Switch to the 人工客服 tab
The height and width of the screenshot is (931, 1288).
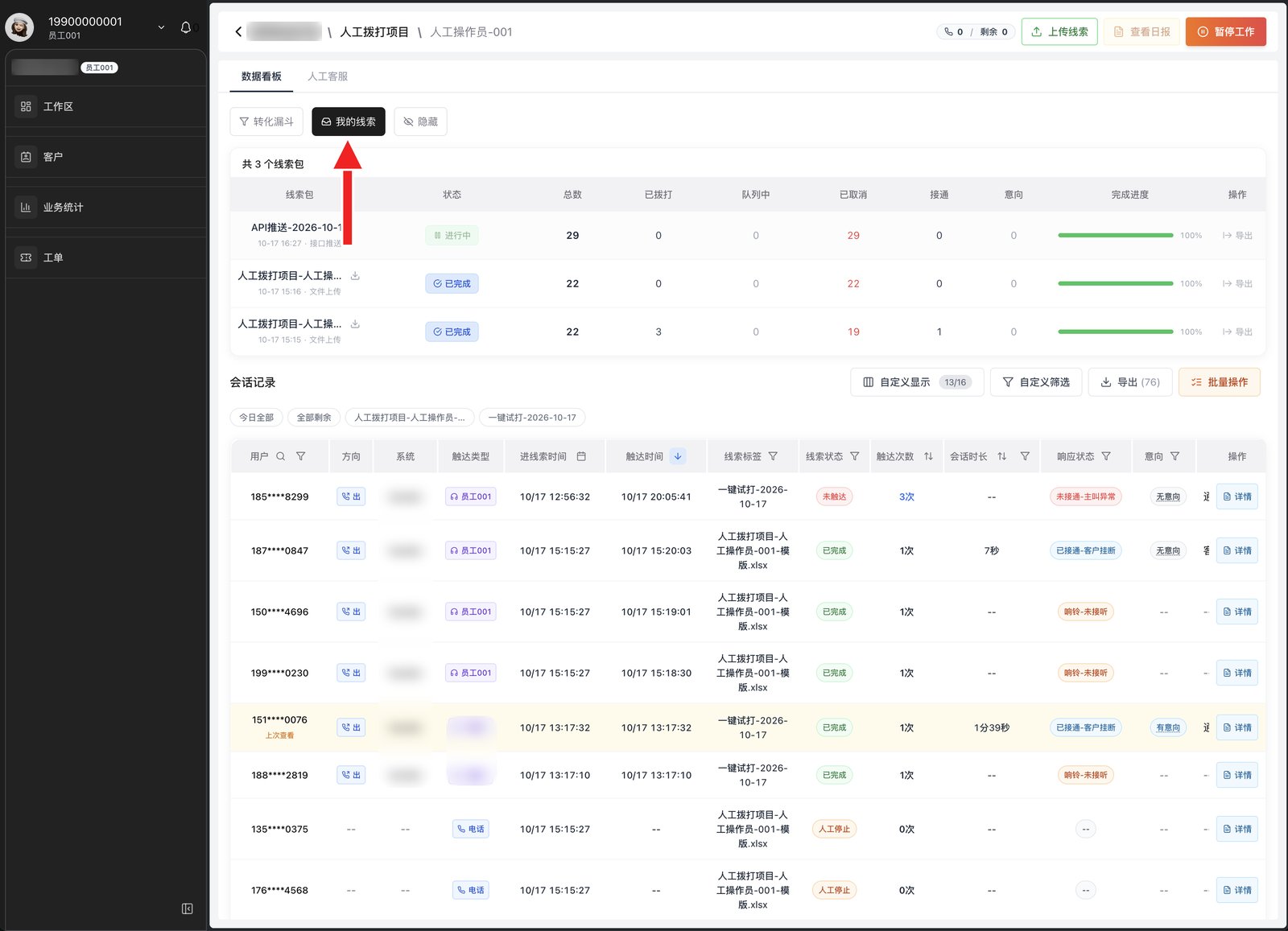328,76
